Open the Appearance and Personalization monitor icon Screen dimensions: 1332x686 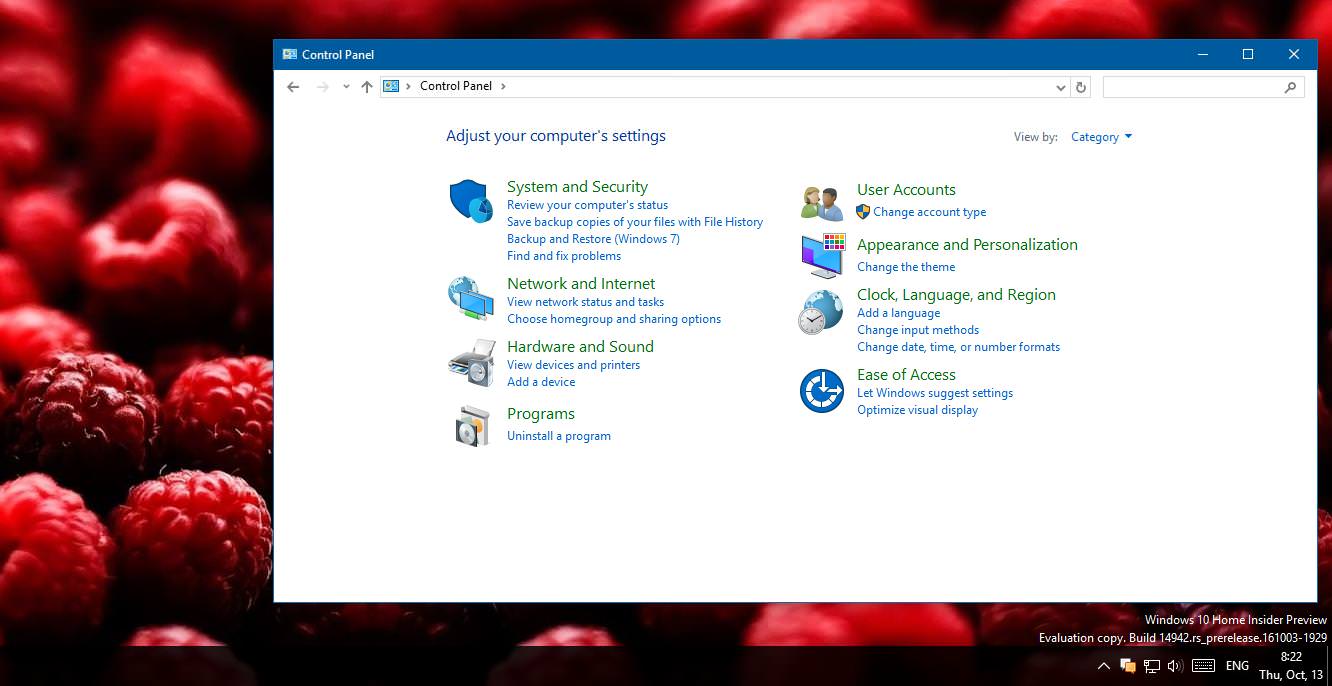823,256
